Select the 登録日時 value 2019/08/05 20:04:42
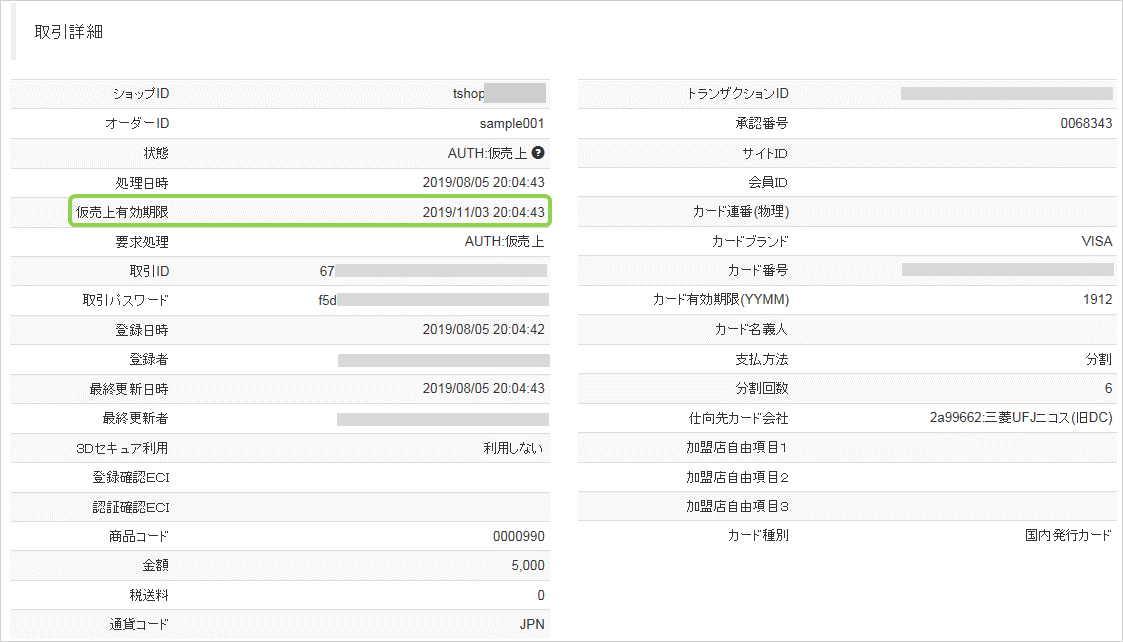 [483, 330]
